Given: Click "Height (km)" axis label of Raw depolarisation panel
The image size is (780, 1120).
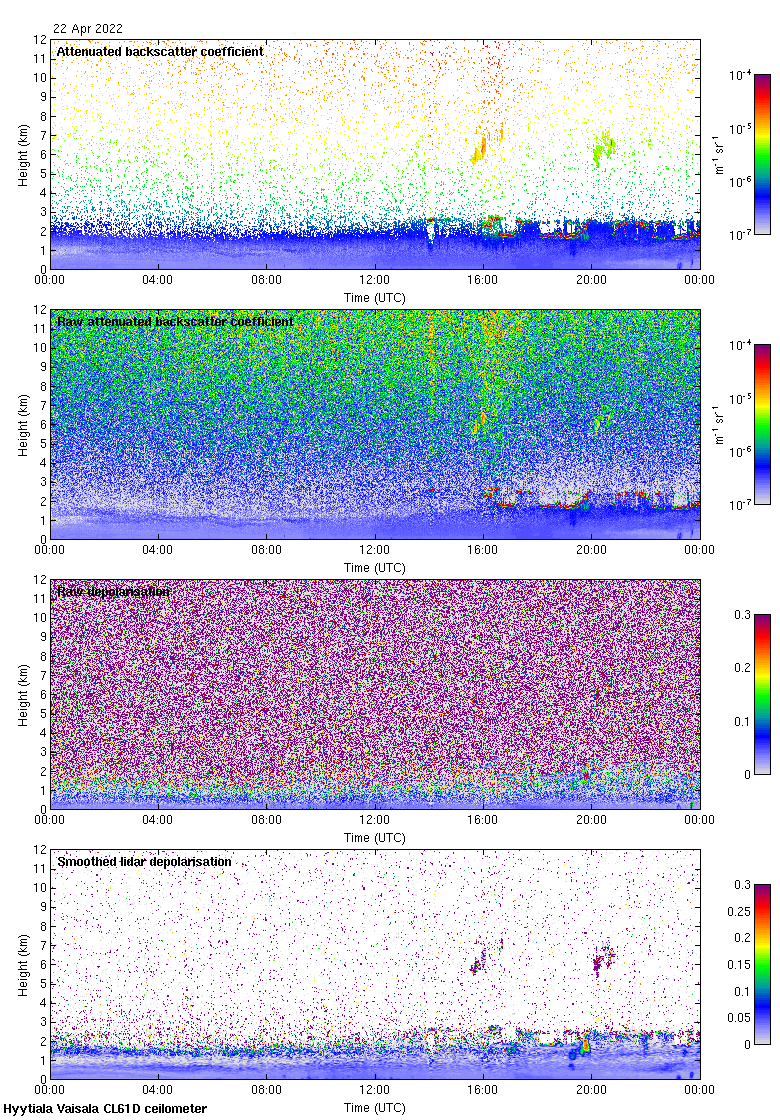Looking at the screenshot, I should [x=24, y=695].
